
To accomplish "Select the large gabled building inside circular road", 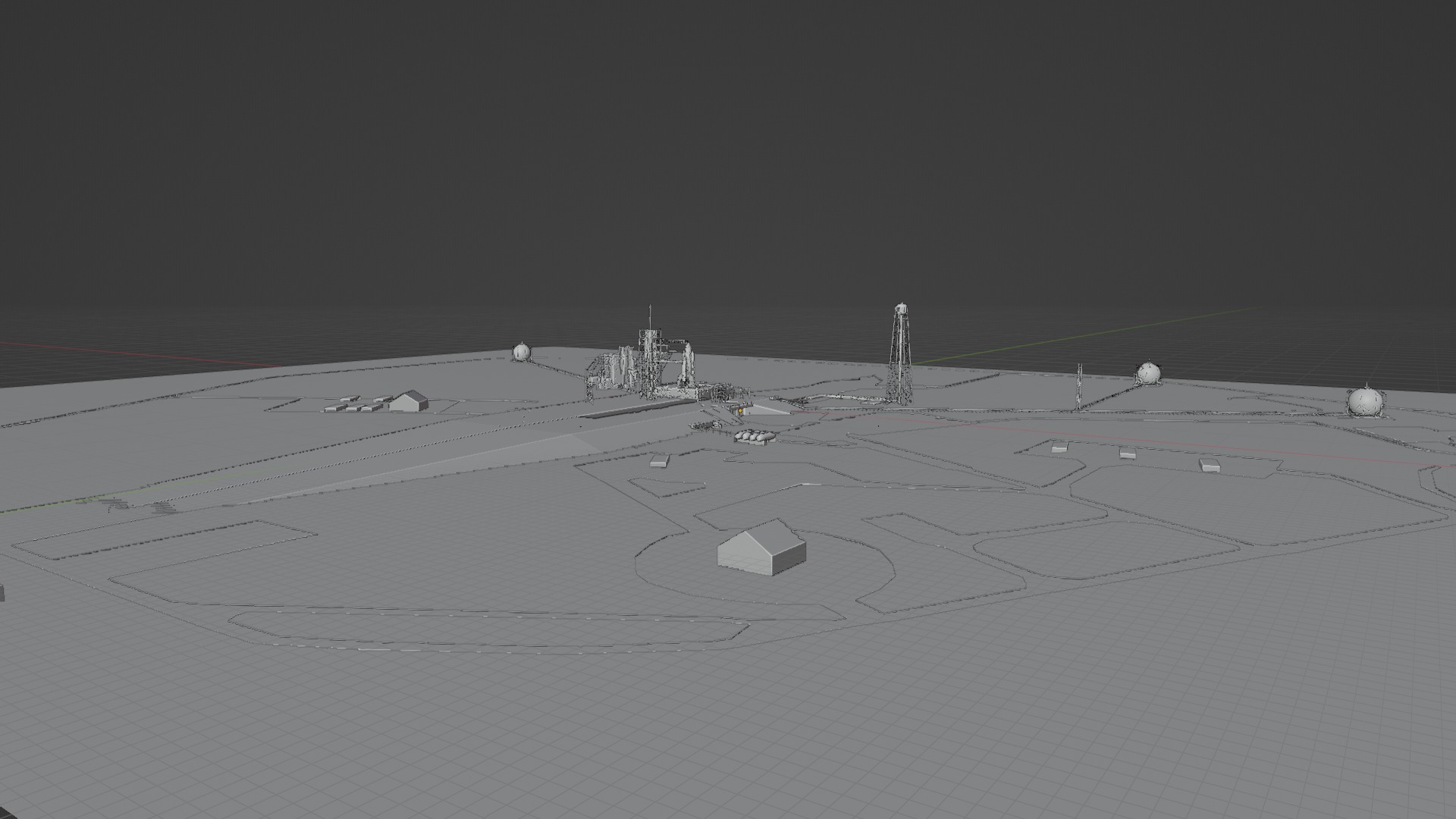I will 761,548.
